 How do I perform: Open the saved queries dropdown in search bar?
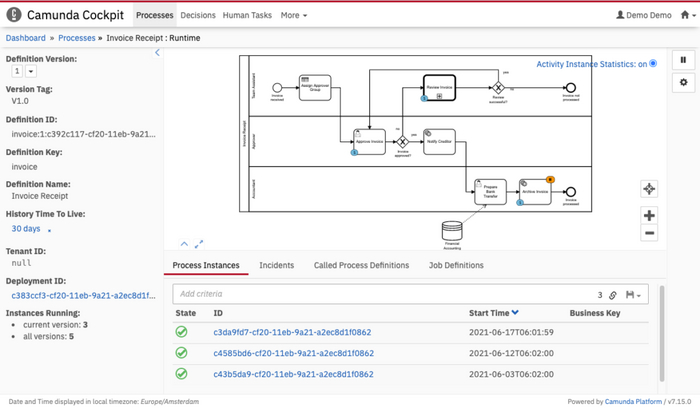pos(633,295)
